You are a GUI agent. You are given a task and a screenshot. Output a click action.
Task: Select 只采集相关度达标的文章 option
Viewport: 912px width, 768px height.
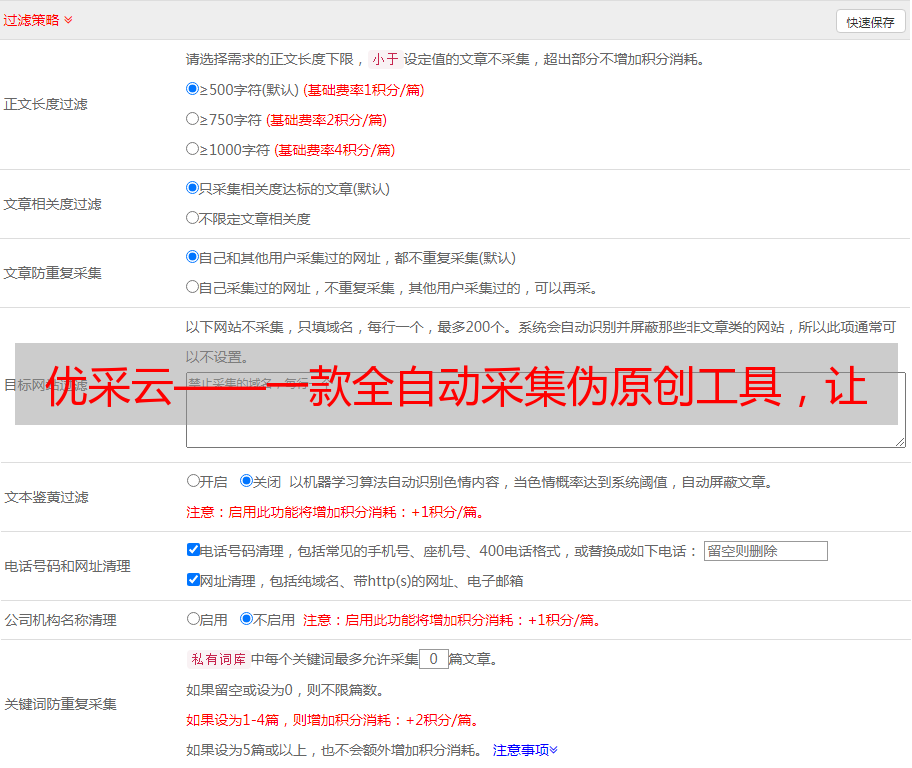pyautogui.click(x=193, y=188)
